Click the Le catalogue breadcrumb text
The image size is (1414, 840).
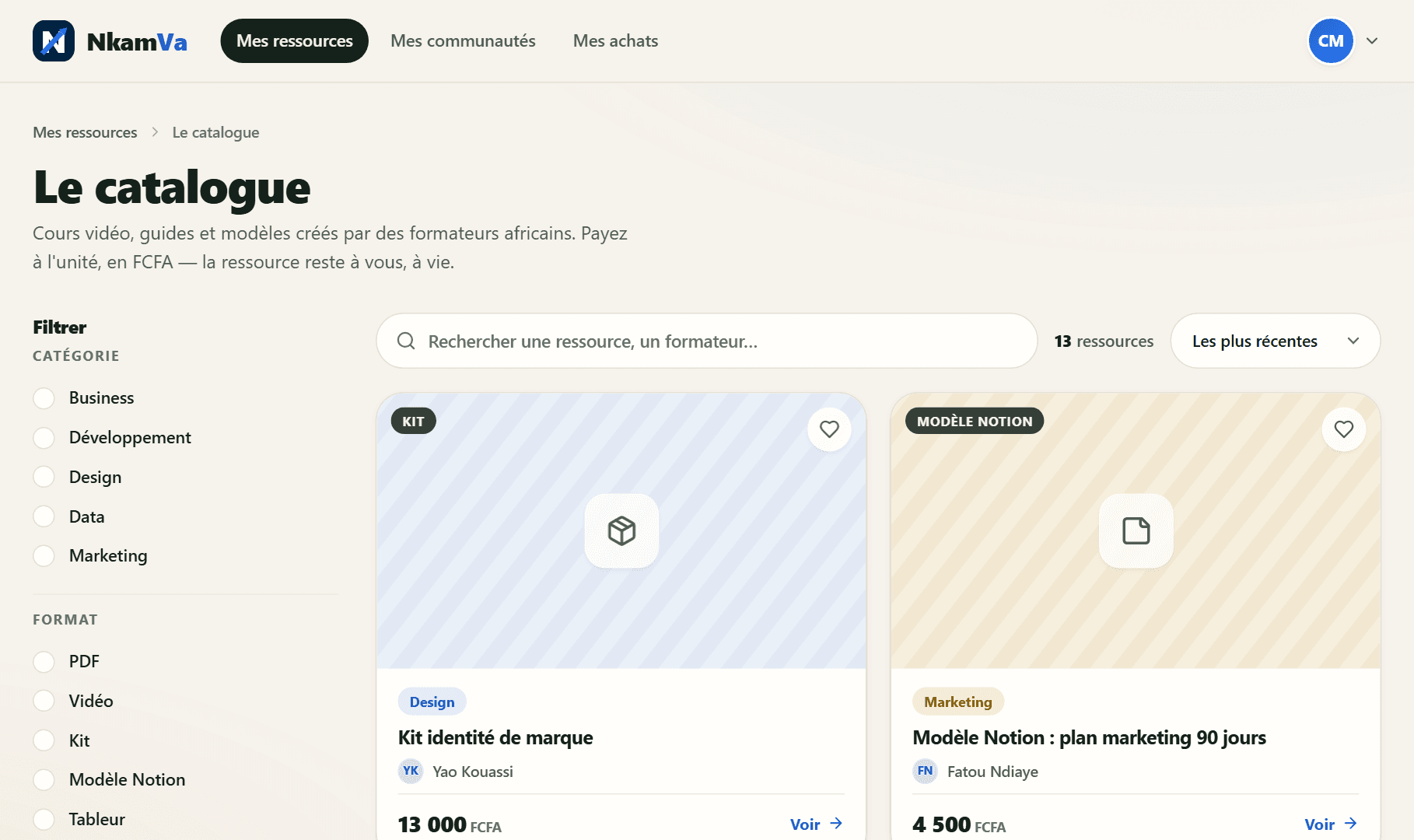215,132
